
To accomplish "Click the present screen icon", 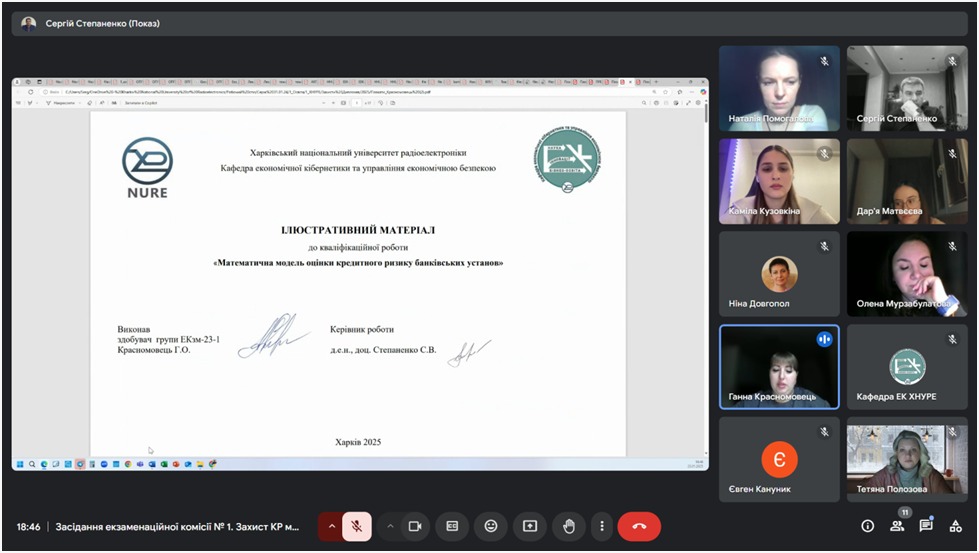I will click(530, 526).
